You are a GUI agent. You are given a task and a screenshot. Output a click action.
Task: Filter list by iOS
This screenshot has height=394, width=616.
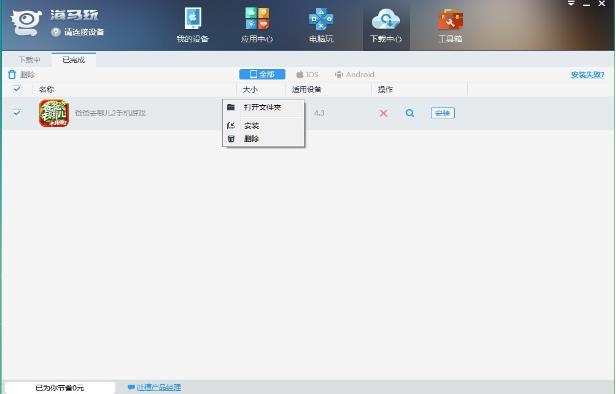tap(307, 74)
